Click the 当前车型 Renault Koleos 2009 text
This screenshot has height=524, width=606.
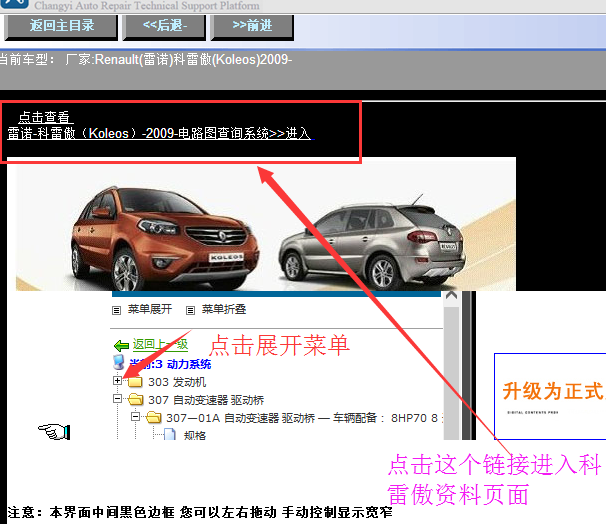point(146,60)
